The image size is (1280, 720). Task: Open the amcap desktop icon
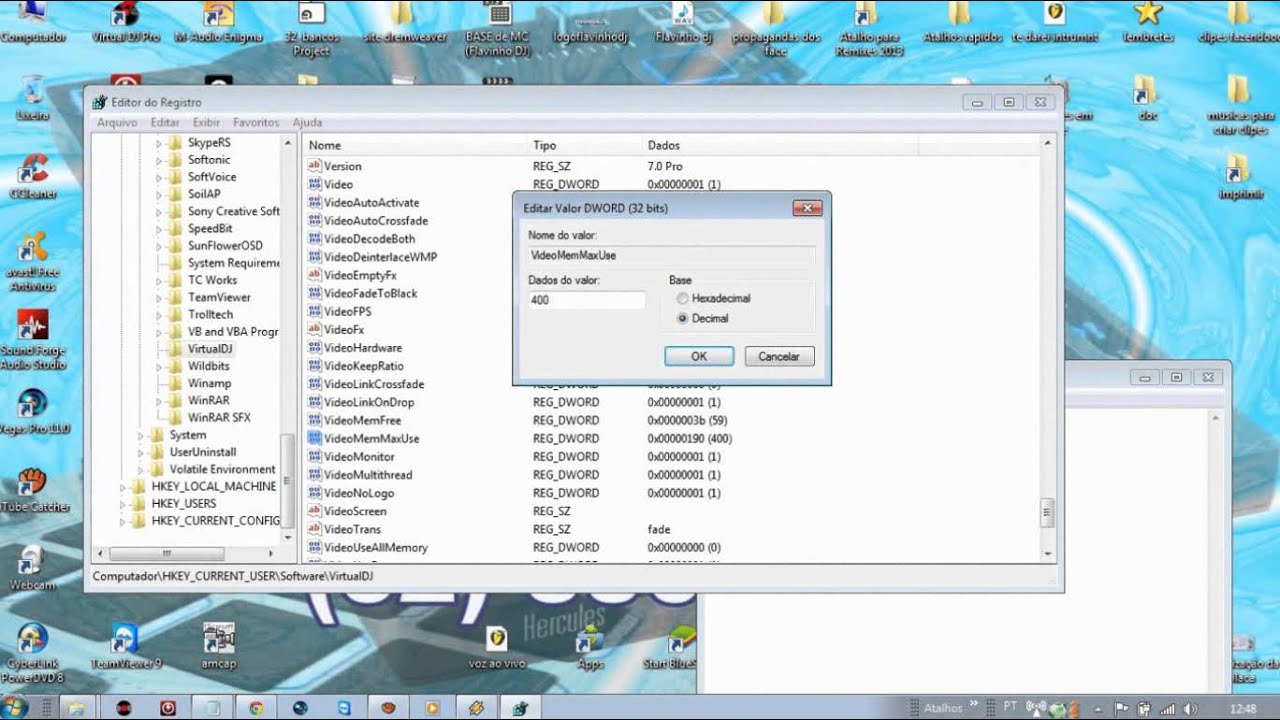(218, 646)
